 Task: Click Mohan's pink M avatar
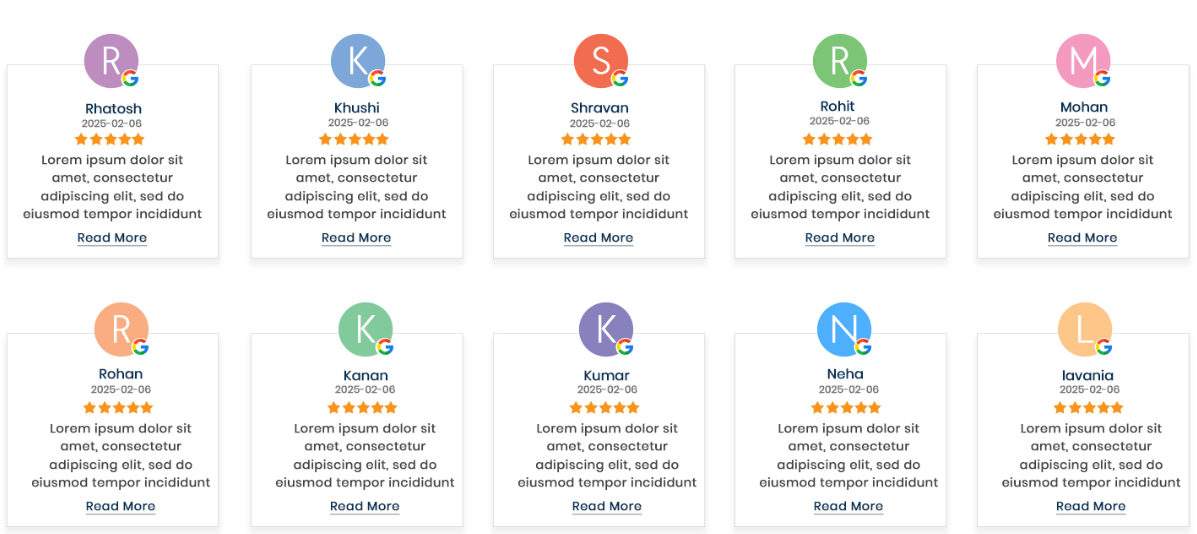tap(1083, 60)
